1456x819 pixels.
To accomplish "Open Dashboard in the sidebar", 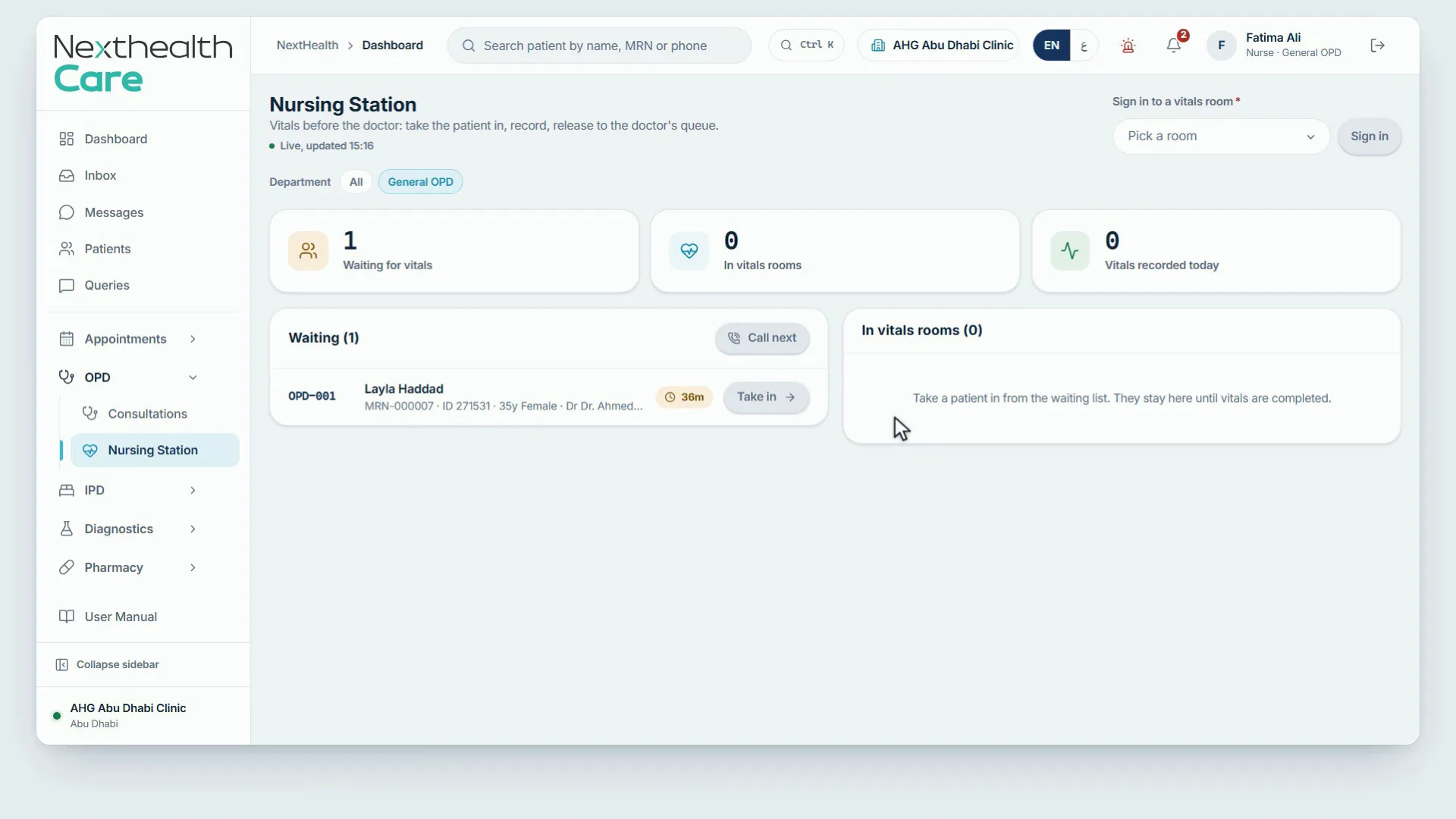I will [x=143, y=140].
